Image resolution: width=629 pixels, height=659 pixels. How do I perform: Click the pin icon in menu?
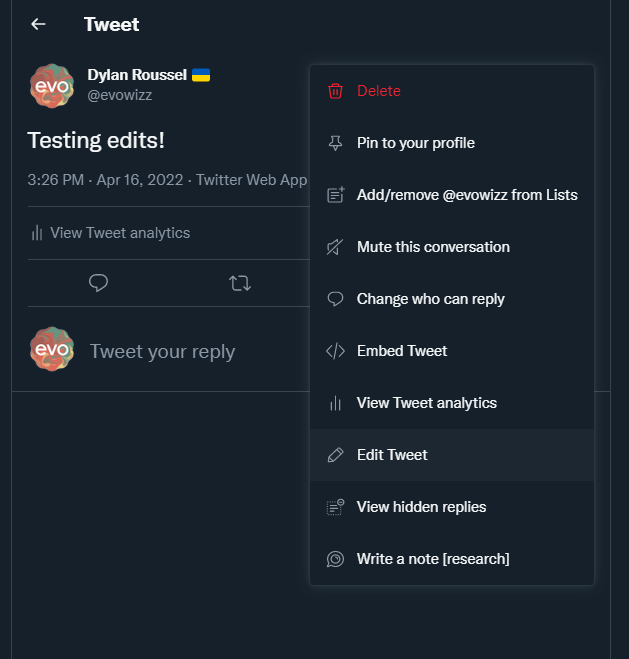click(x=336, y=143)
